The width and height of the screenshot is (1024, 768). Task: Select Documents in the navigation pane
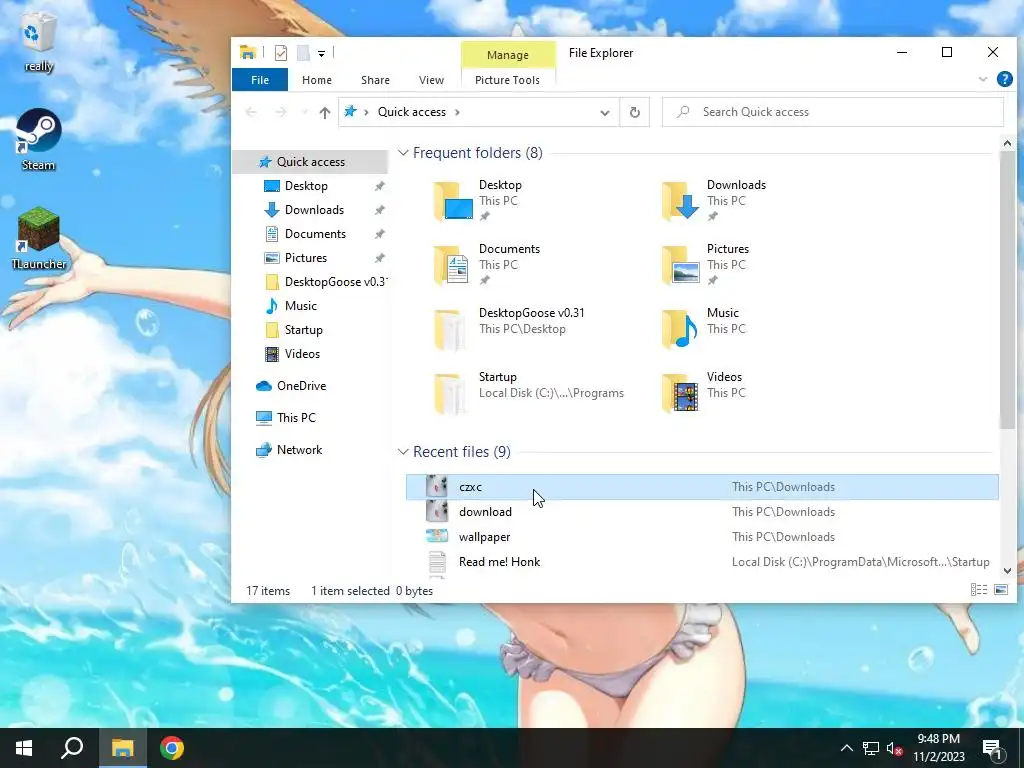(315, 234)
